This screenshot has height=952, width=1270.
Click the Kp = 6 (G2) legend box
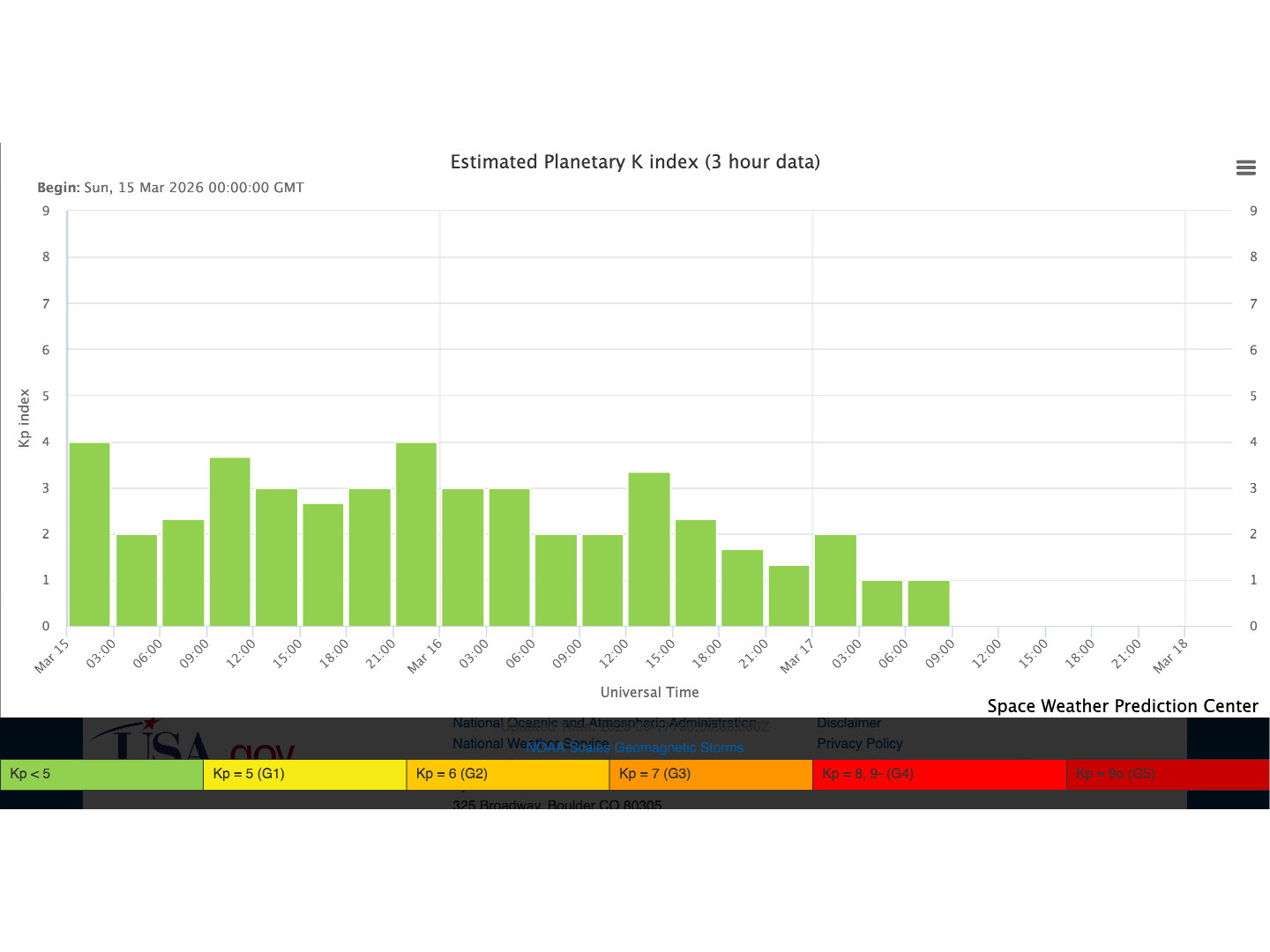507,774
